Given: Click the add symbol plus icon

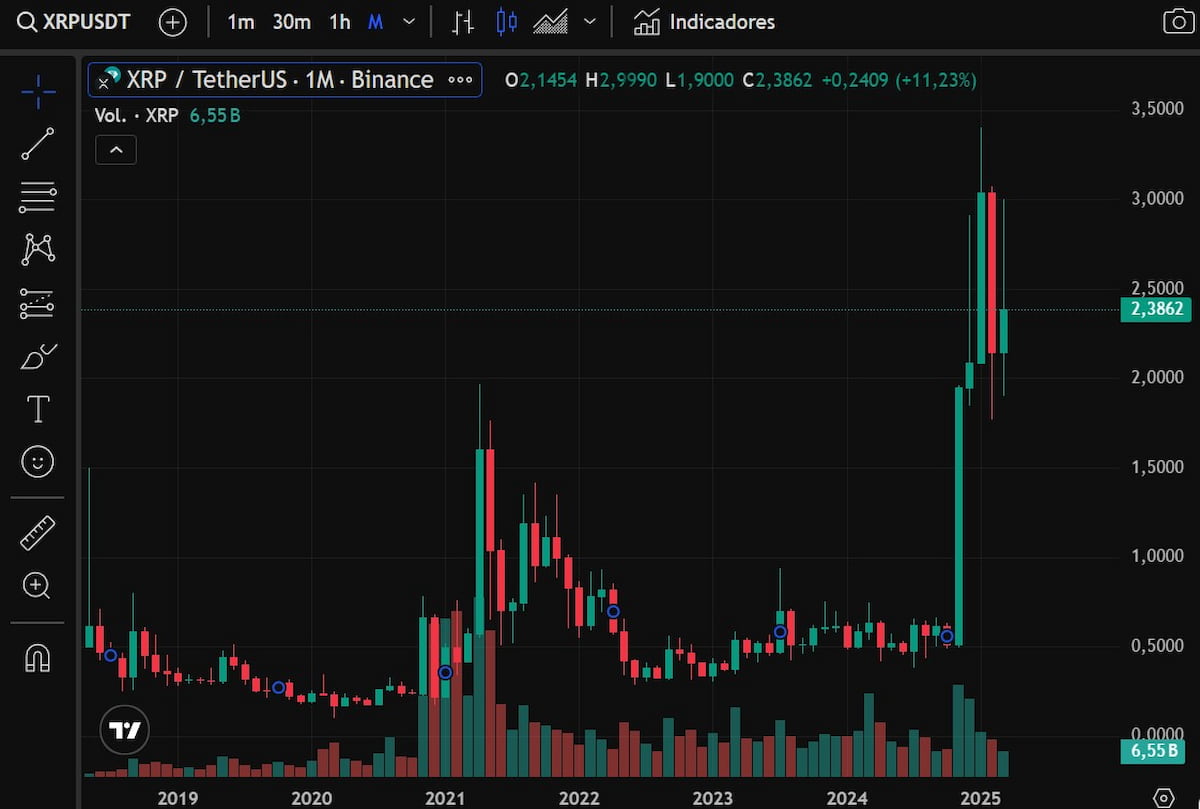Looking at the screenshot, I should [173, 22].
